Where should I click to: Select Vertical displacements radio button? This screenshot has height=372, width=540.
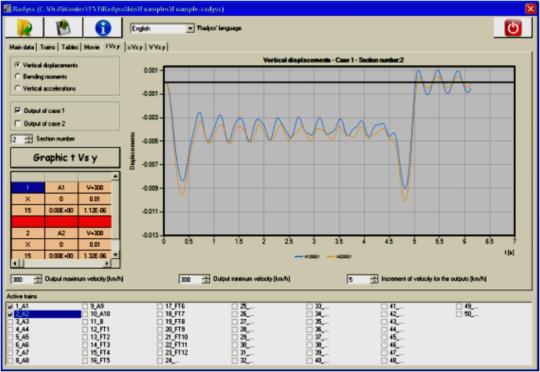tap(18, 65)
